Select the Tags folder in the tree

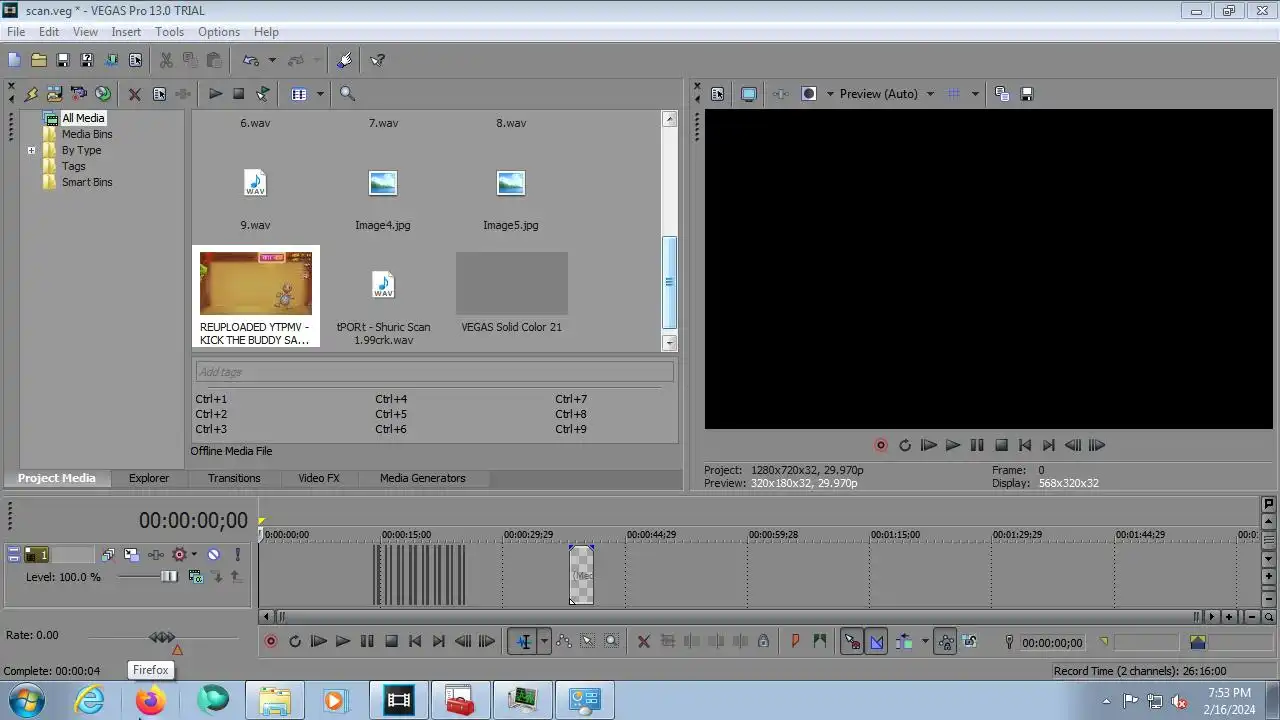pyautogui.click(x=74, y=166)
